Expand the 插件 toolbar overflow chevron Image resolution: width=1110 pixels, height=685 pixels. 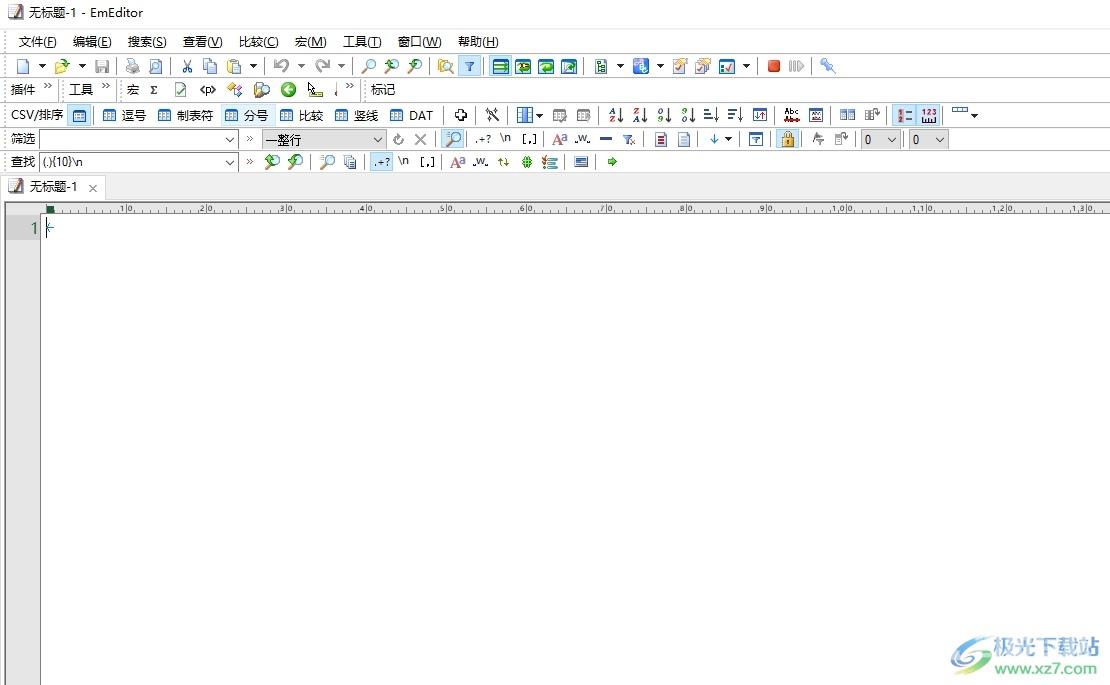[47, 86]
